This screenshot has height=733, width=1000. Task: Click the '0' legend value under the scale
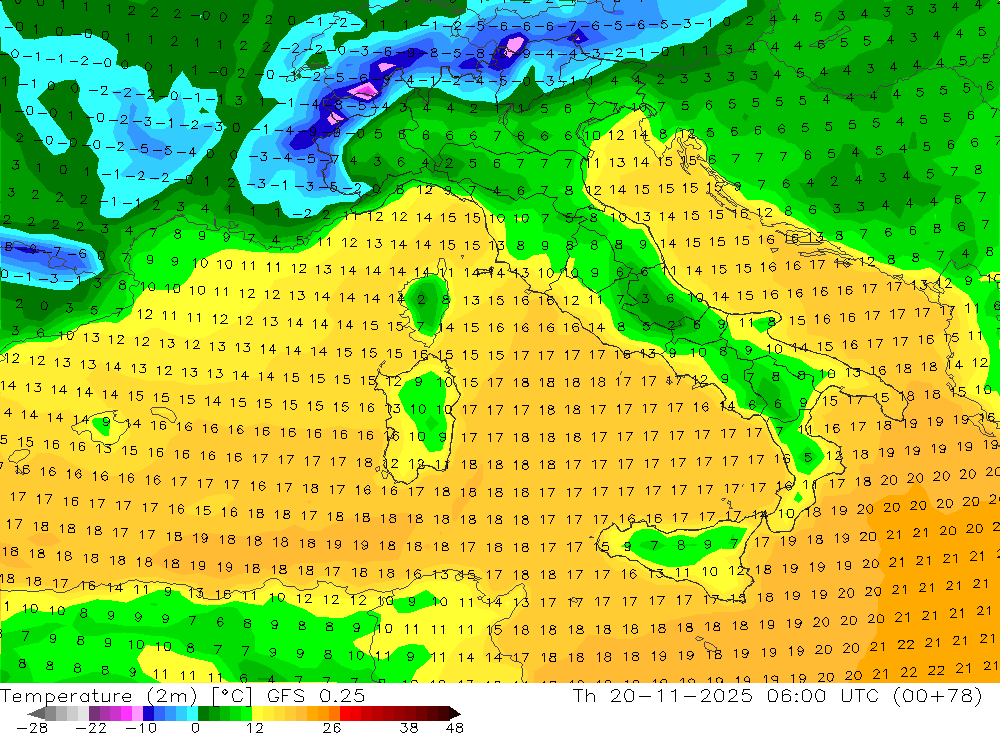coord(196,727)
